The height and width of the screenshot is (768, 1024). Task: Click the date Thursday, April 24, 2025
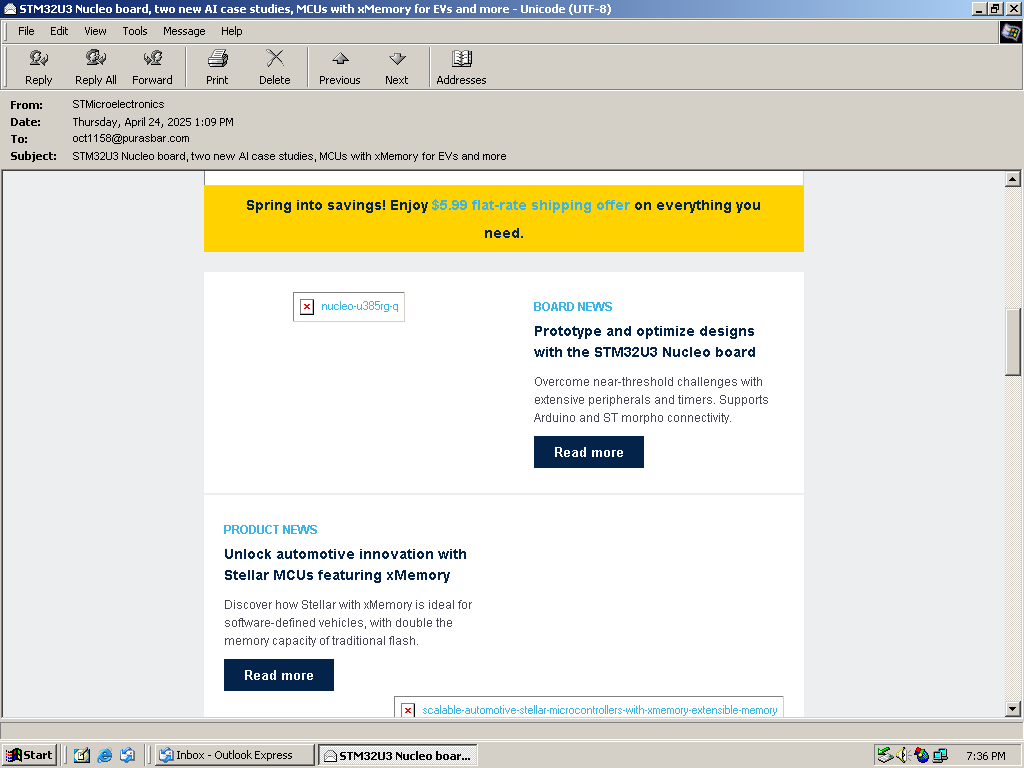(153, 121)
